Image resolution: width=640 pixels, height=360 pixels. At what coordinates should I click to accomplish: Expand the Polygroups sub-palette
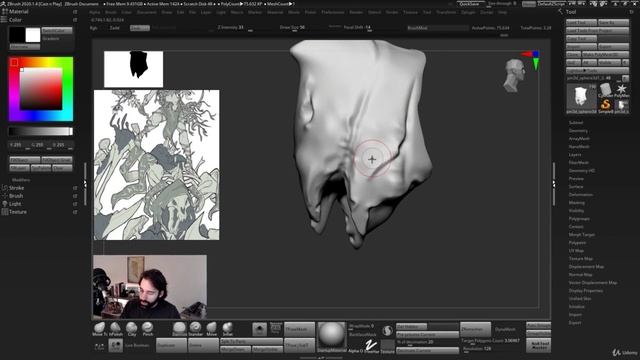pyautogui.click(x=579, y=219)
